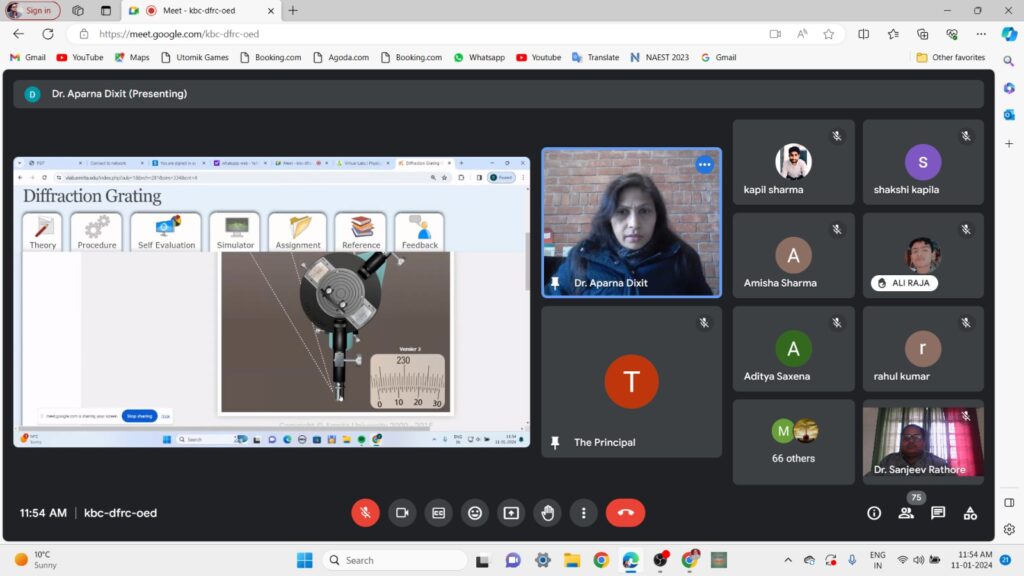Open the meeting details info icon
This screenshot has width=1024, height=576.
874,513
